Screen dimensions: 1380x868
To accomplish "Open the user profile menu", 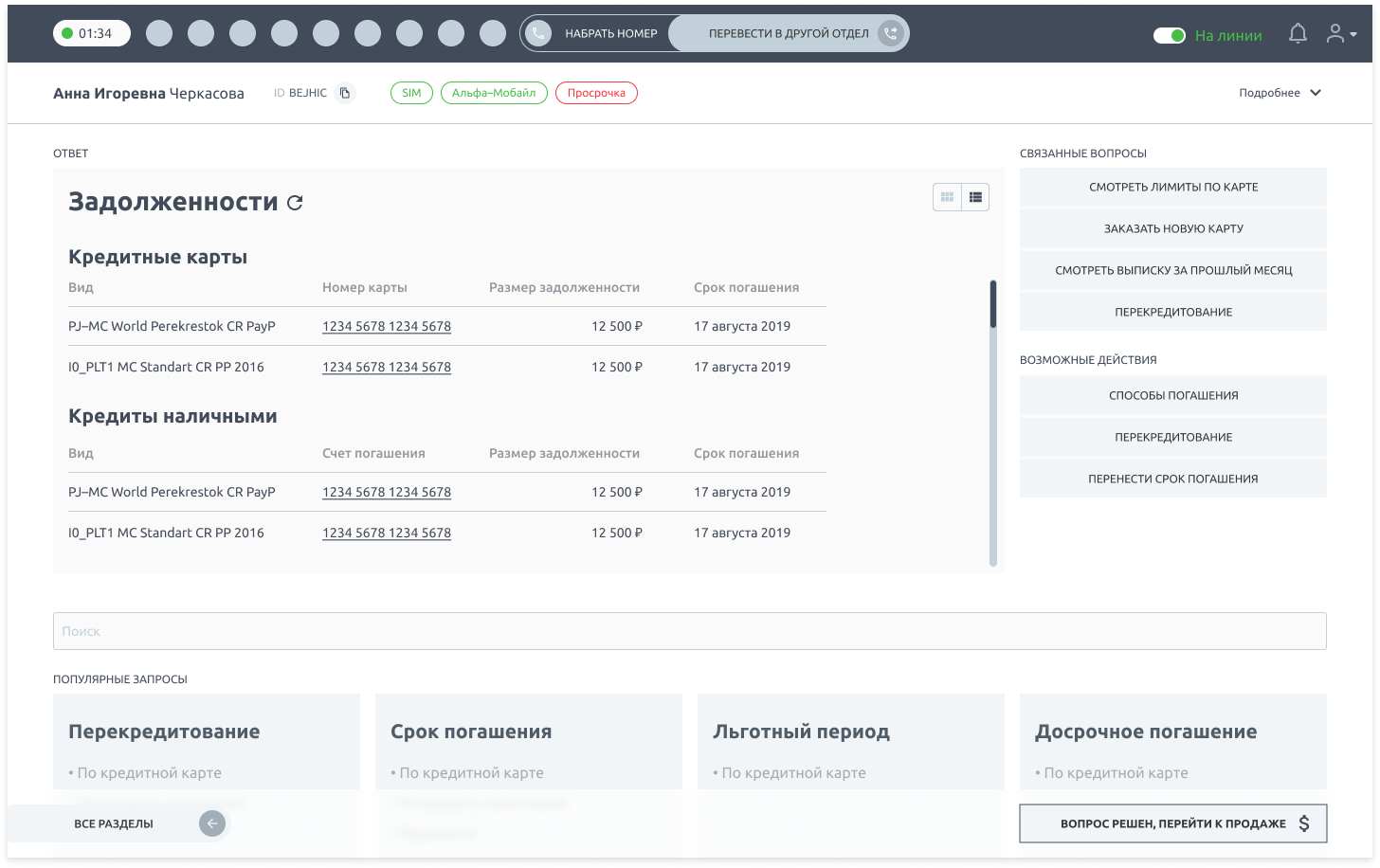I will [x=1340, y=34].
